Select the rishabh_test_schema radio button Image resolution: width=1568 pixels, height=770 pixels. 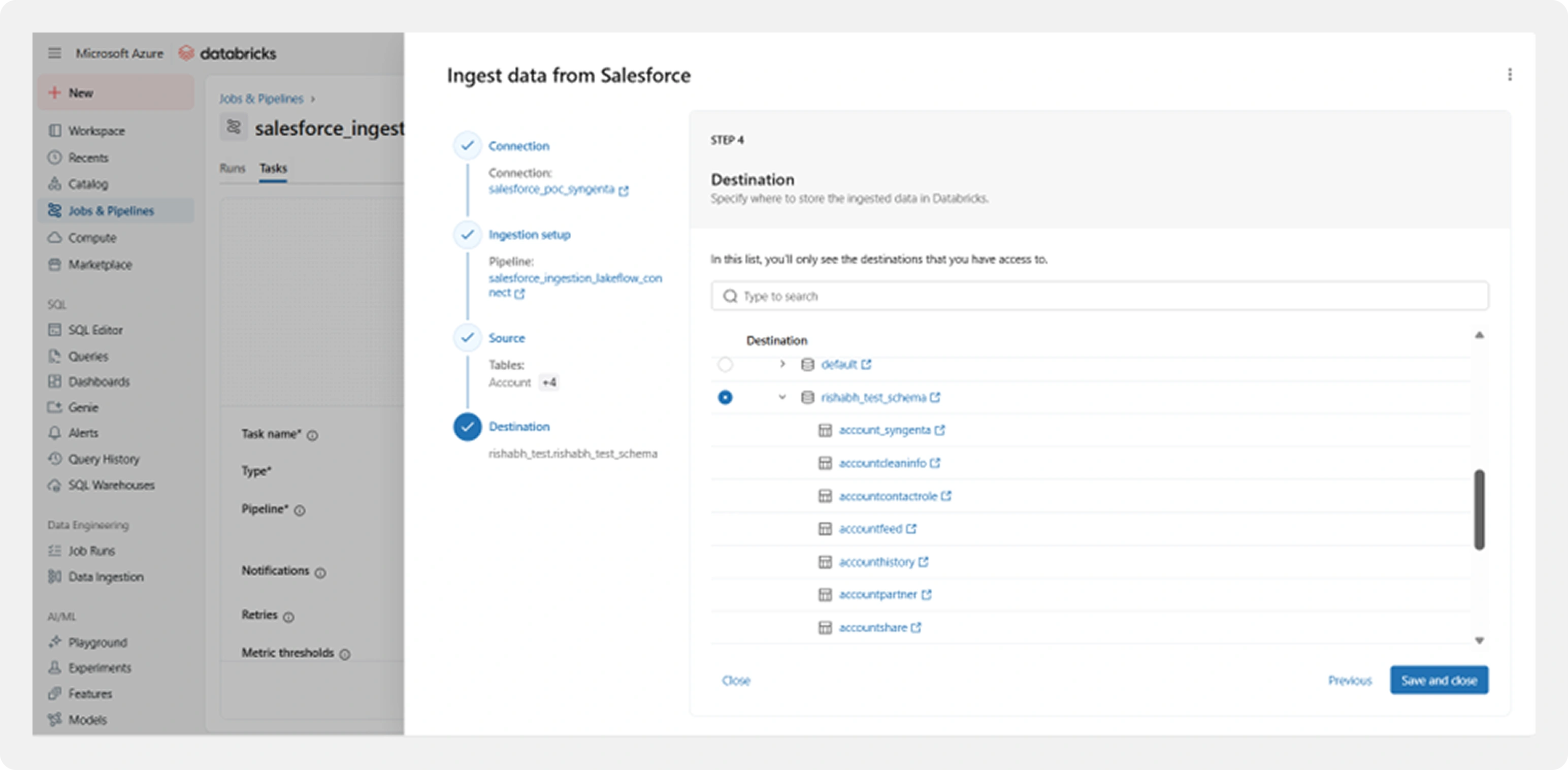click(726, 397)
